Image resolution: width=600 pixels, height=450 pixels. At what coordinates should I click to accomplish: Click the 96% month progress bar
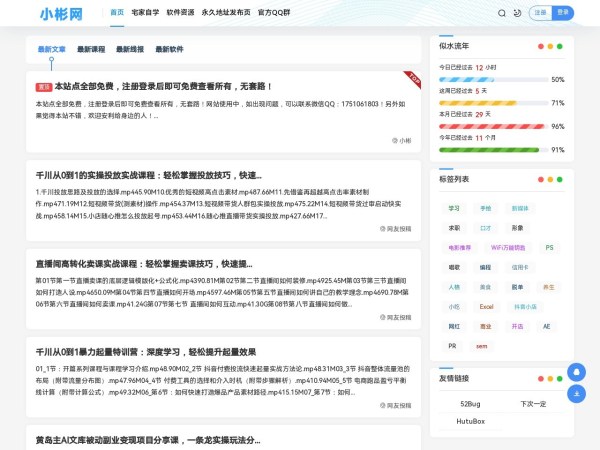(490, 127)
